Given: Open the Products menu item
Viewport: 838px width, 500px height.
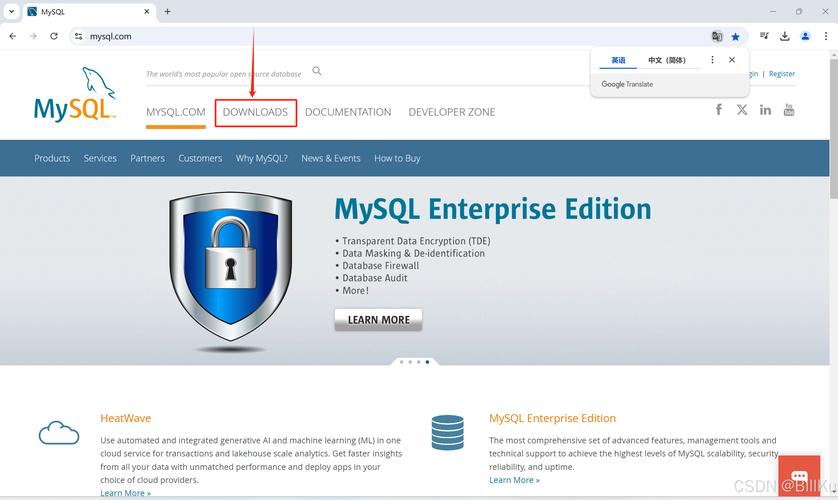Looking at the screenshot, I should [52, 158].
